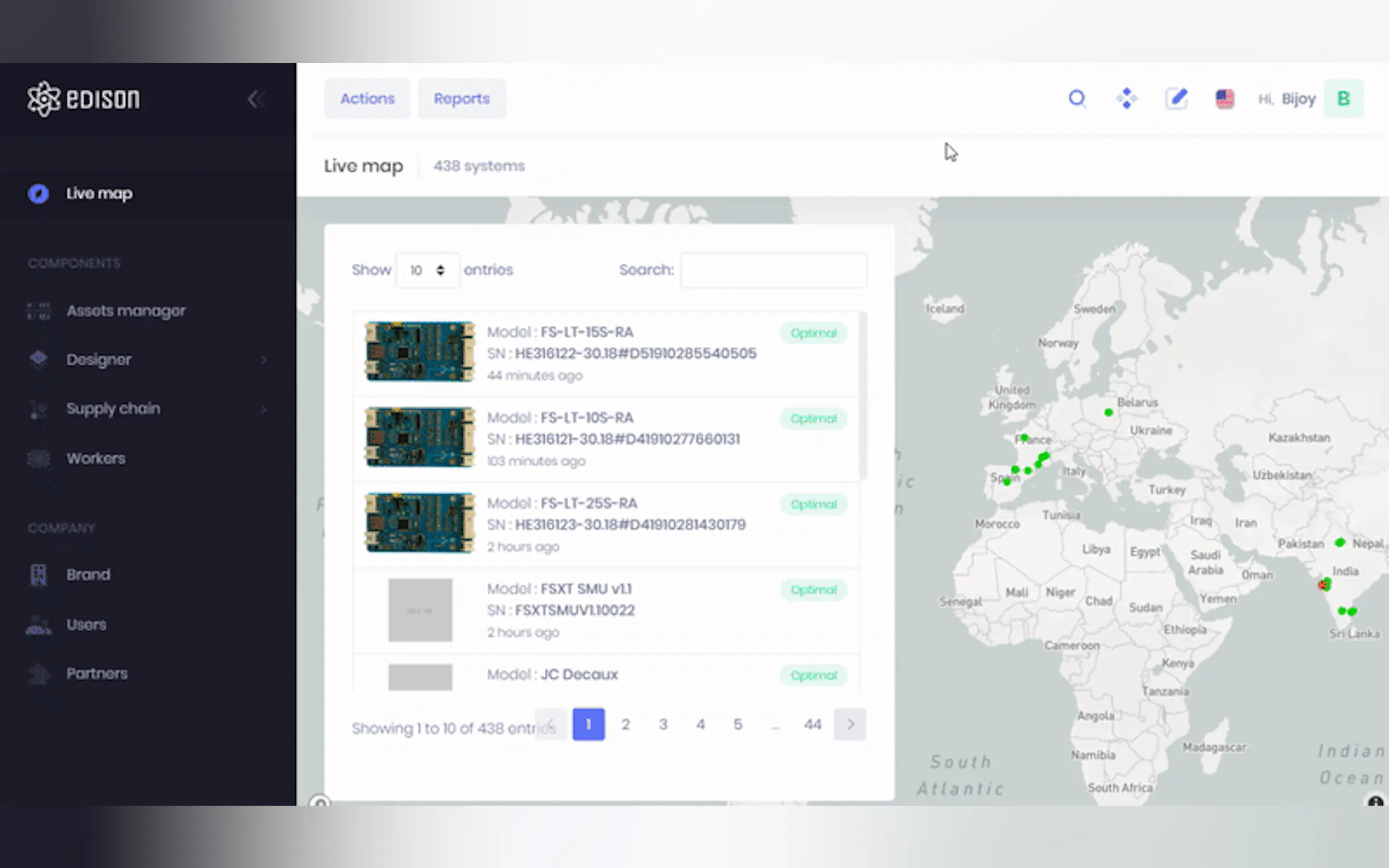Open the US flag language selector

pyautogui.click(x=1224, y=99)
